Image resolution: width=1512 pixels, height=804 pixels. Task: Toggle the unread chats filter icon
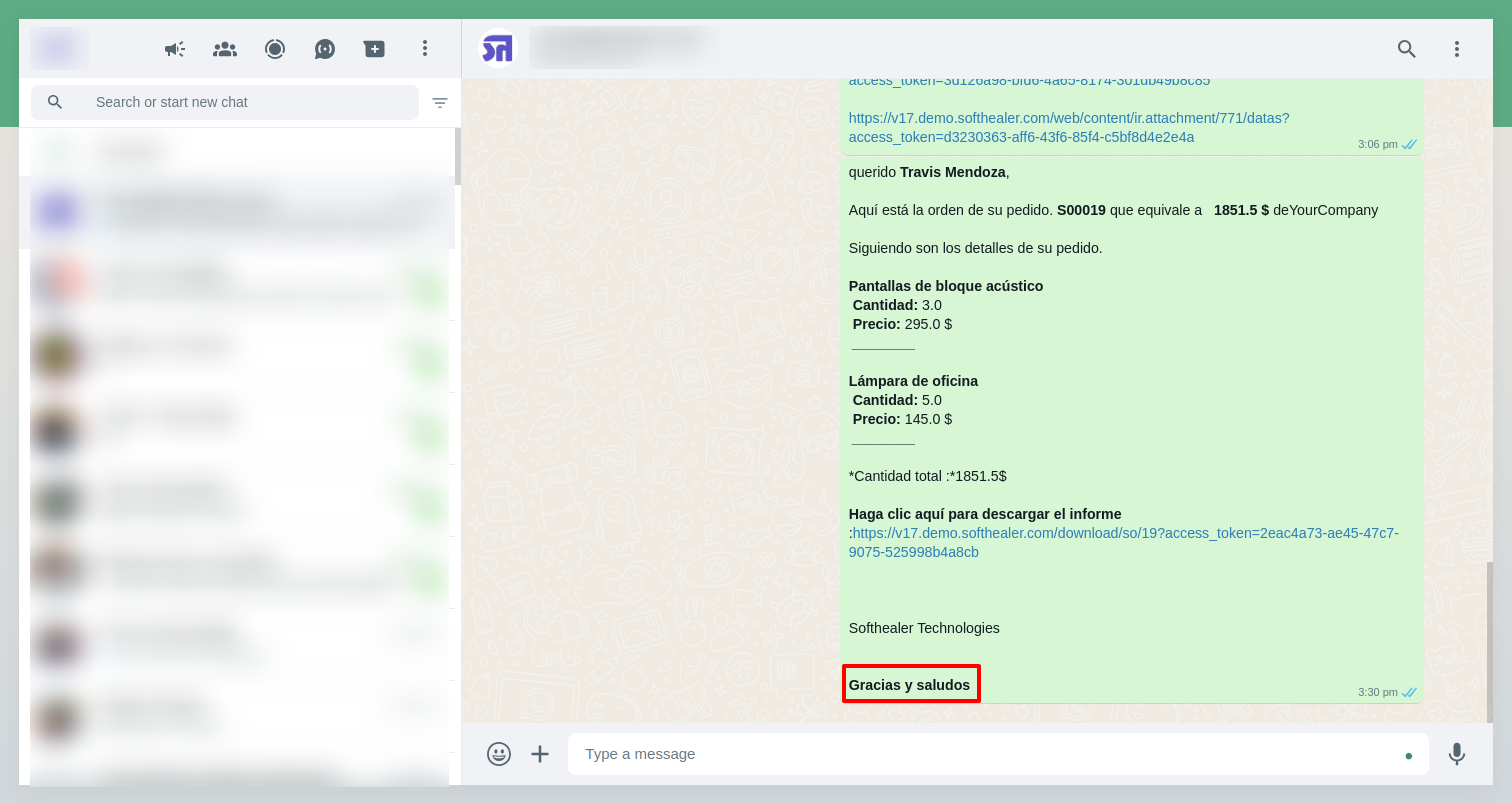click(x=440, y=102)
